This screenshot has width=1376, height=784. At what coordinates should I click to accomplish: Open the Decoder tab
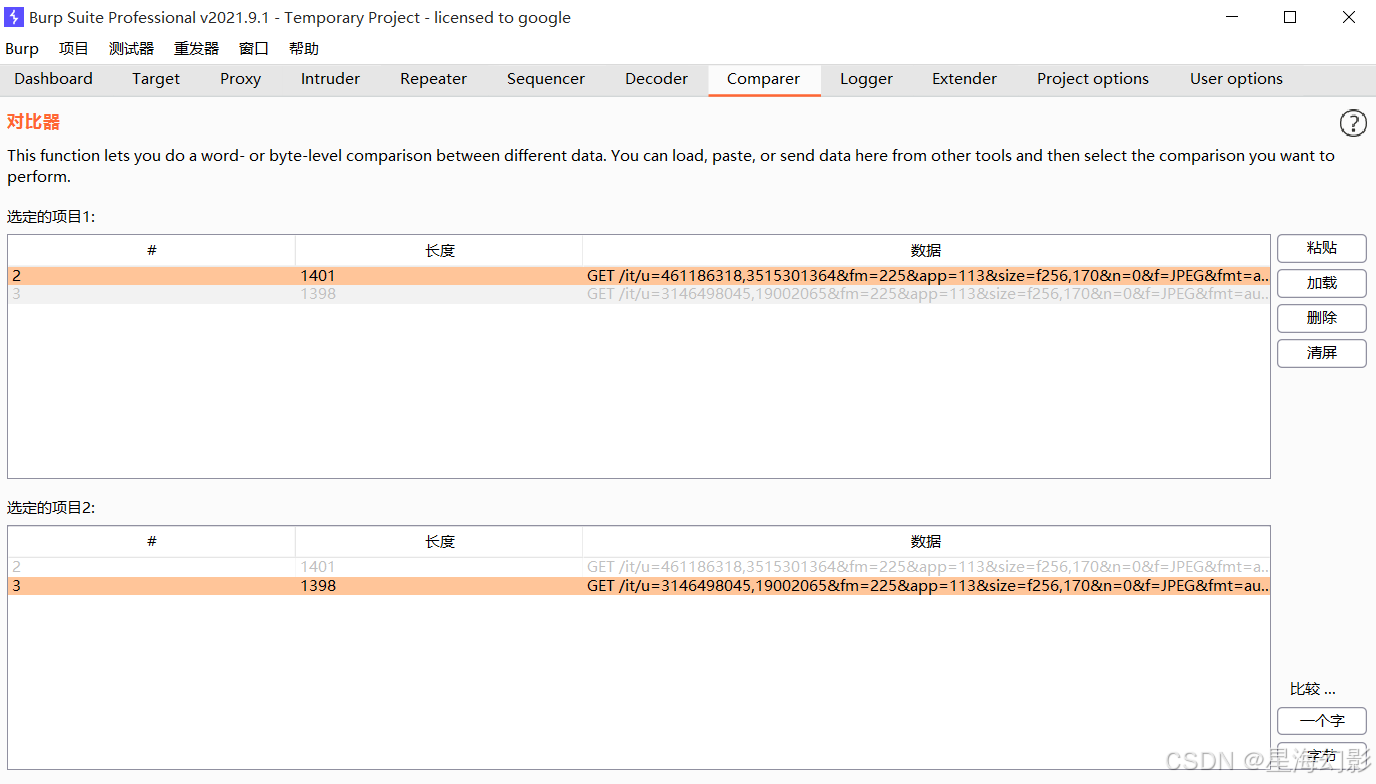click(x=655, y=79)
